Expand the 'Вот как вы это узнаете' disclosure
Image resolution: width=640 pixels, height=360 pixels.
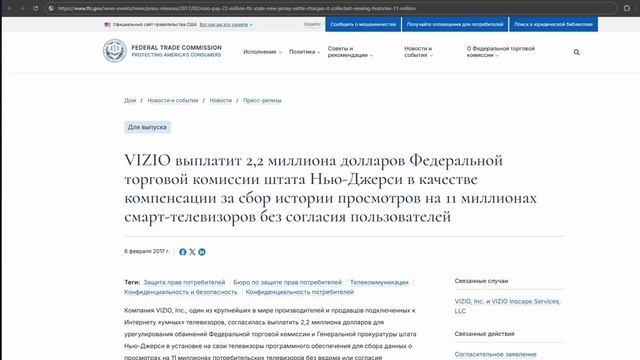click(x=226, y=24)
